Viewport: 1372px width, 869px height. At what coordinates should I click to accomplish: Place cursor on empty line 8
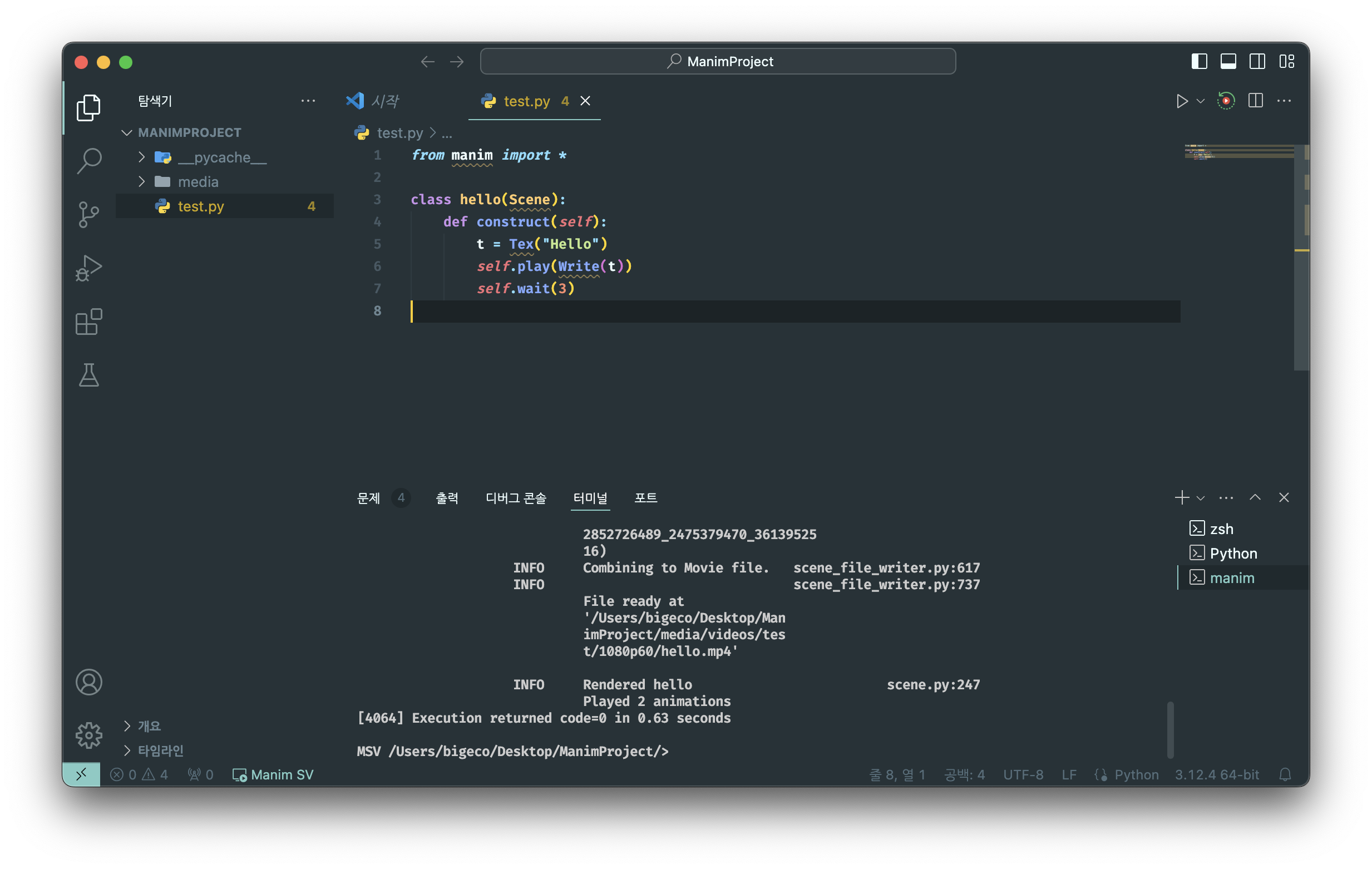[x=795, y=311]
